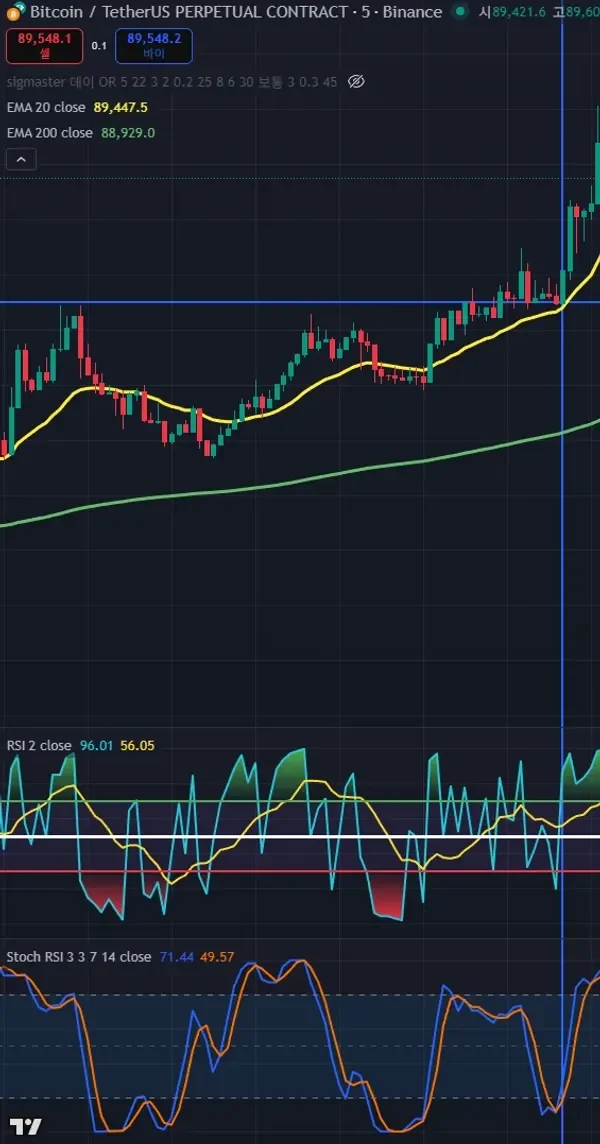
Task: Click EMA 20 value 89,447.5
Action: coord(120,107)
